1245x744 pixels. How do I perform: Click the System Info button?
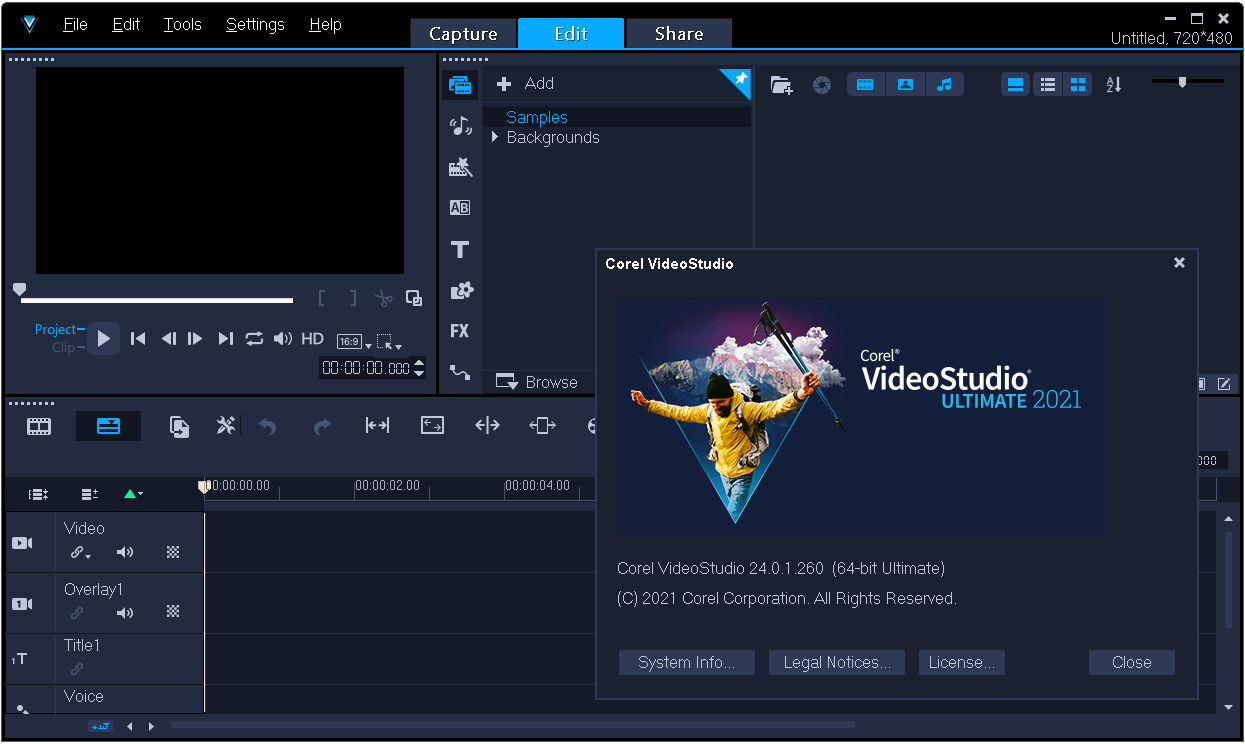686,662
